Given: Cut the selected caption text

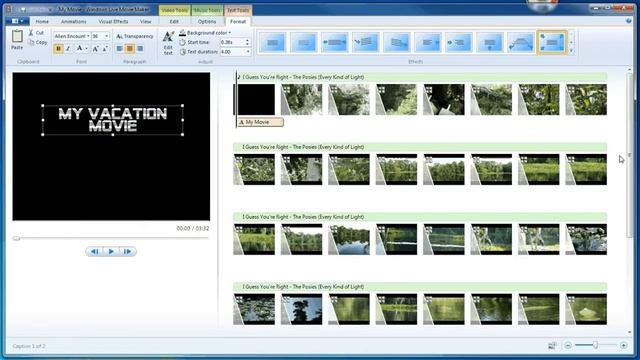Looking at the screenshot, I should (x=36, y=33).
